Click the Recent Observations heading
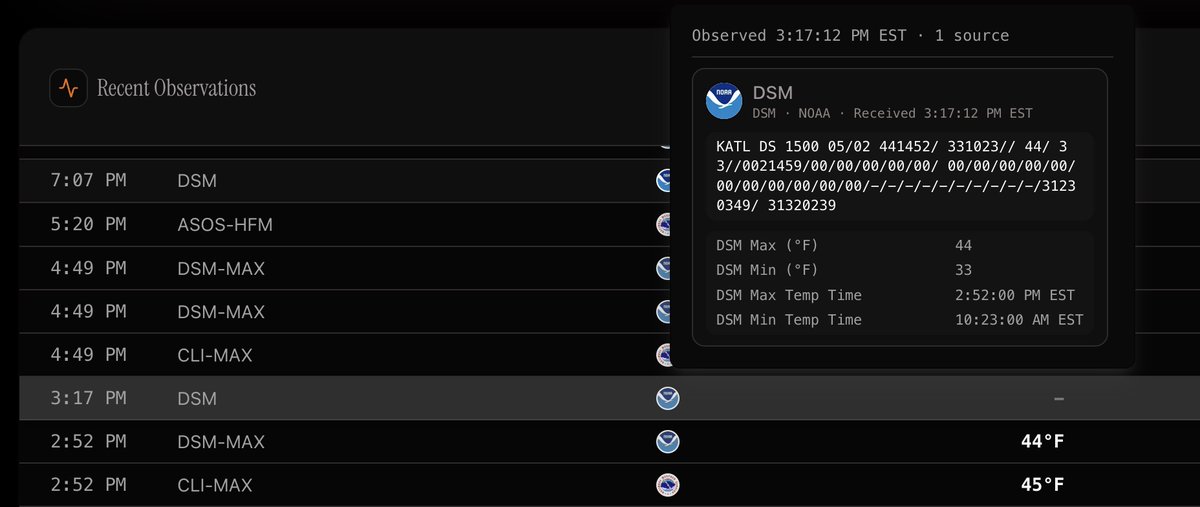The image size is (1200, 507). 176,88
